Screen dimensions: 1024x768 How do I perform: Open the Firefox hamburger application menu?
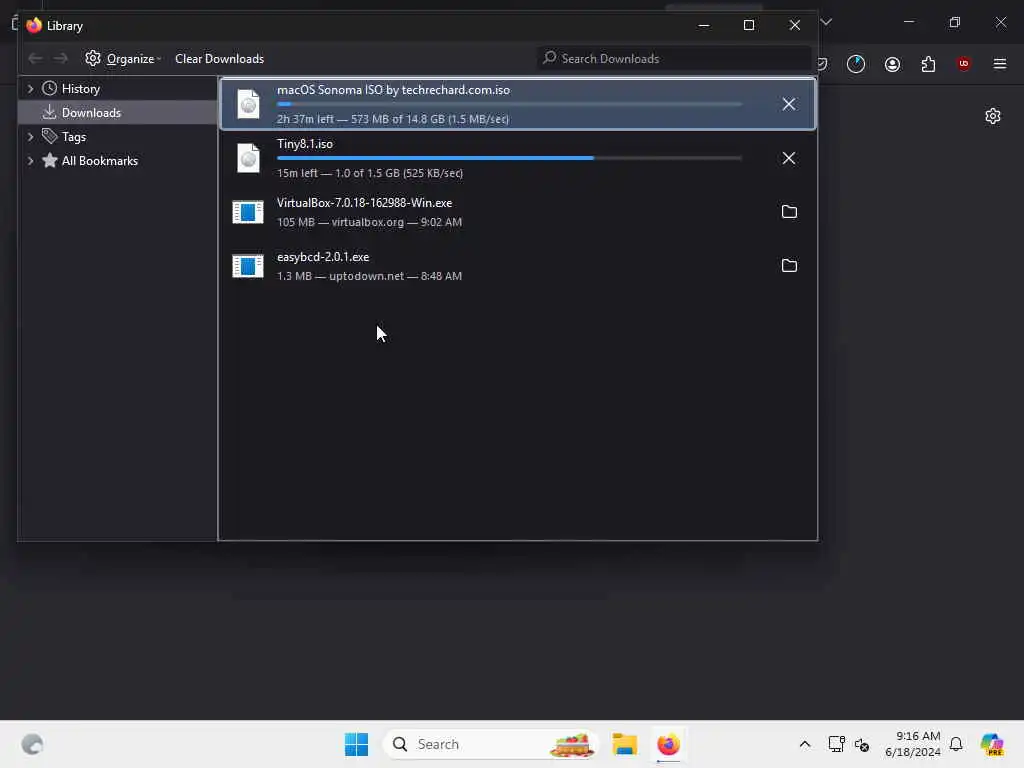(999, 64)
